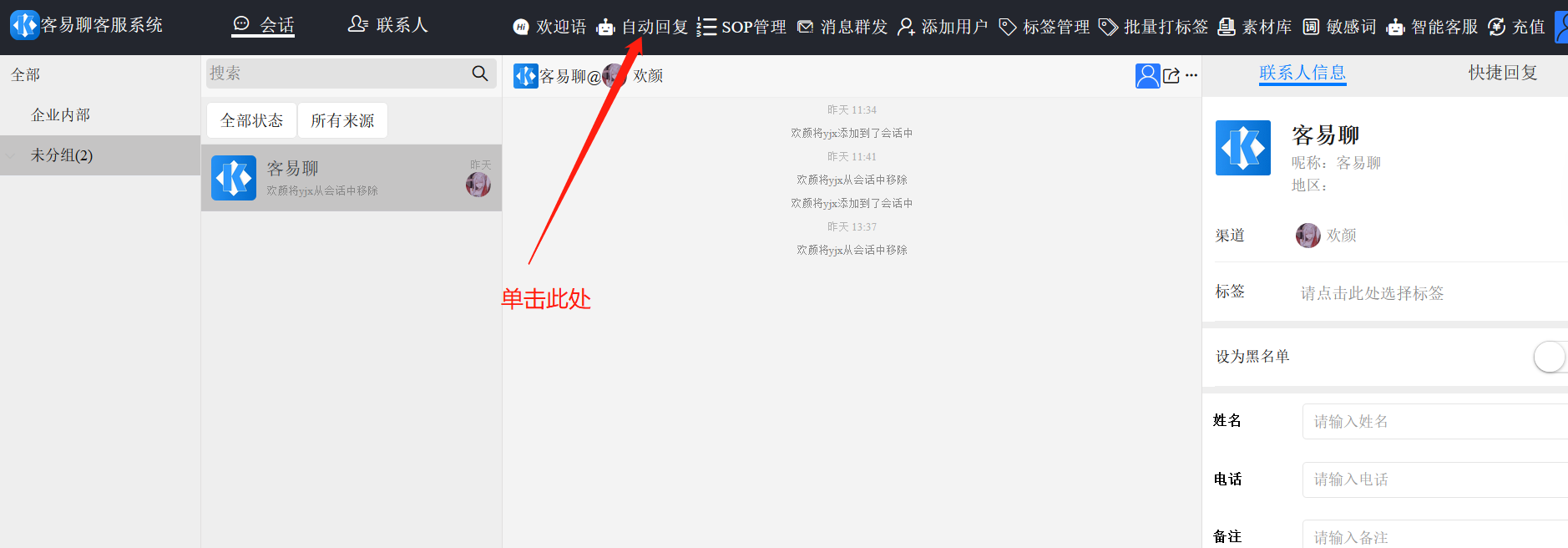Click the 备注 remark input field
1568x548 pixels.
(x=1435, y=535)
